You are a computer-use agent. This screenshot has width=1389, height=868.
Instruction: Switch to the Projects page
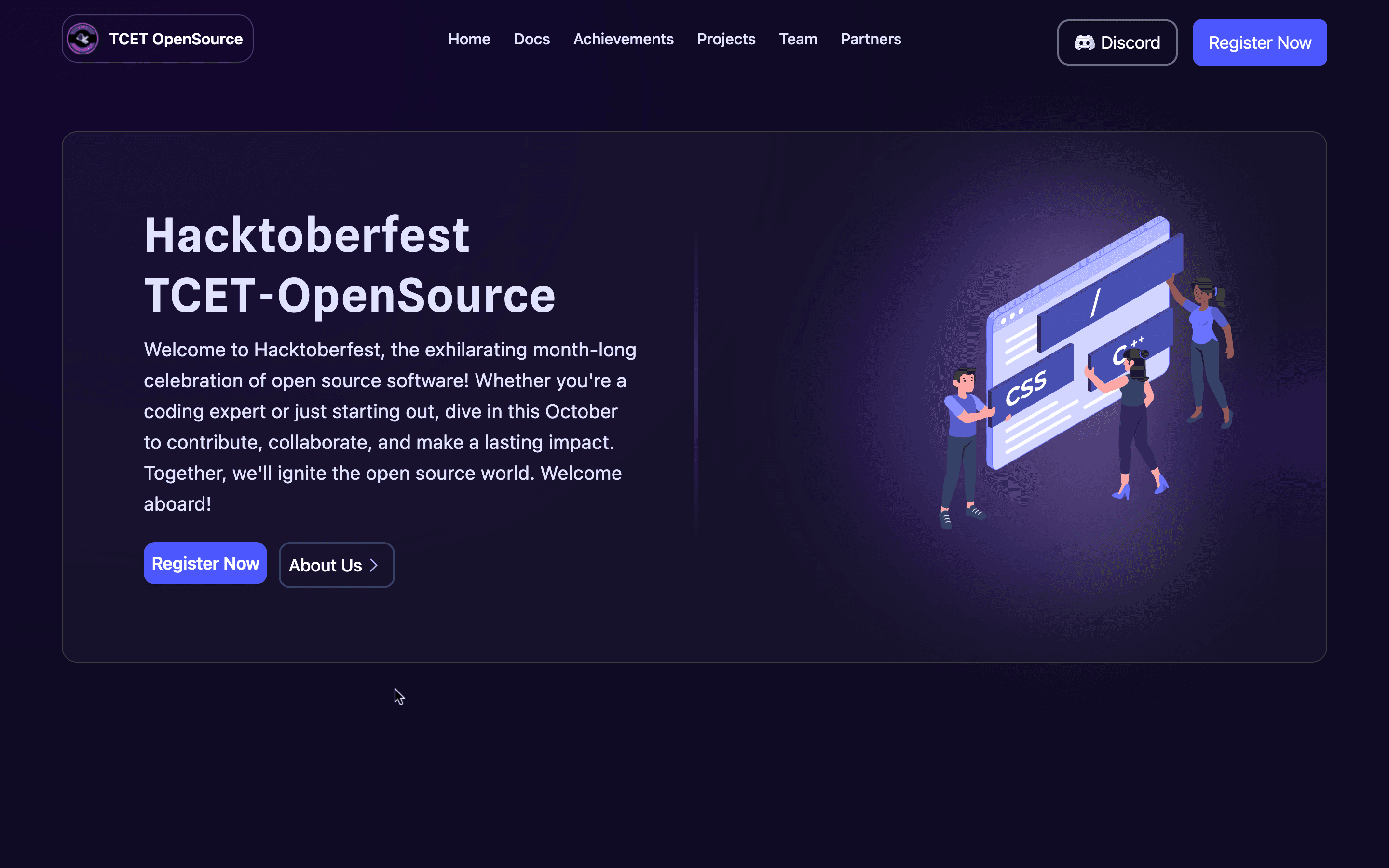(x=726, y=39)
